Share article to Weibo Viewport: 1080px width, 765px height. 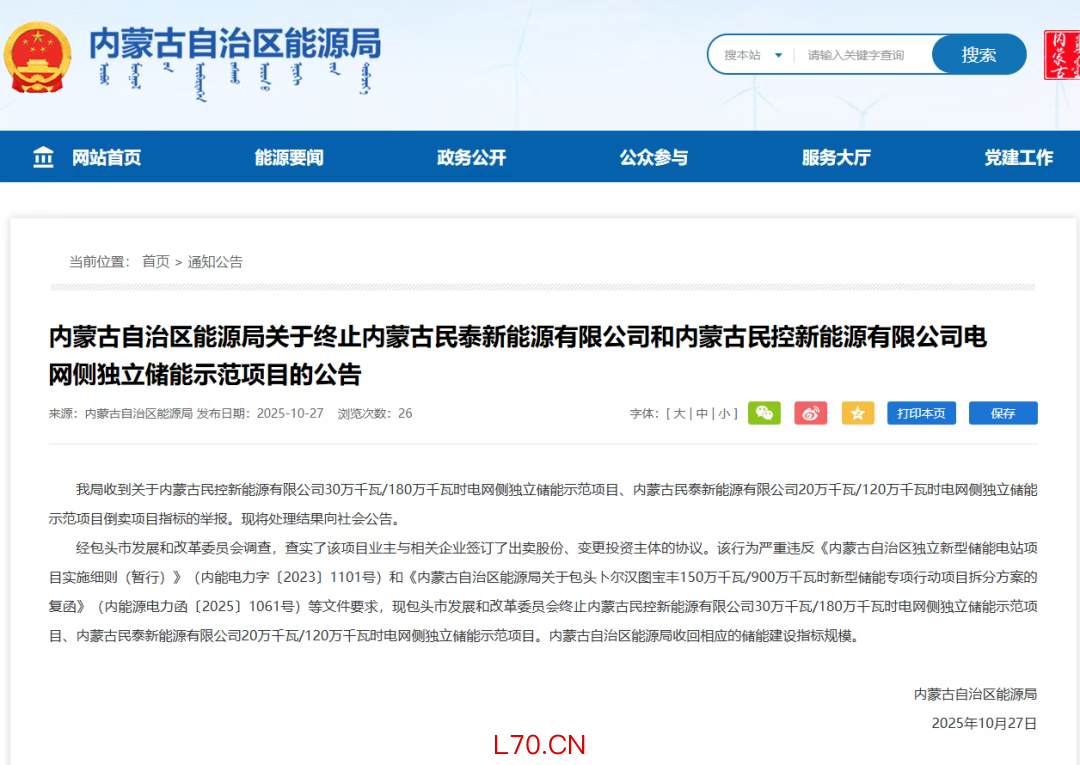coord(810,413)
